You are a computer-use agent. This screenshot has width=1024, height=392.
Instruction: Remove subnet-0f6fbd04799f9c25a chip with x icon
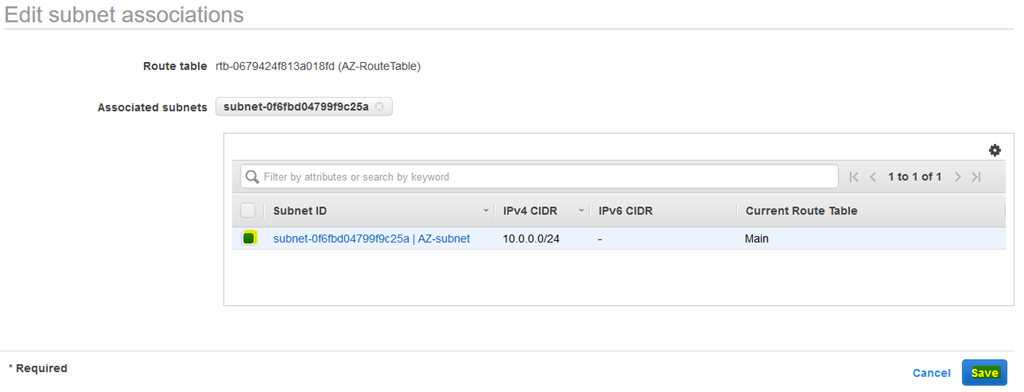379,107
